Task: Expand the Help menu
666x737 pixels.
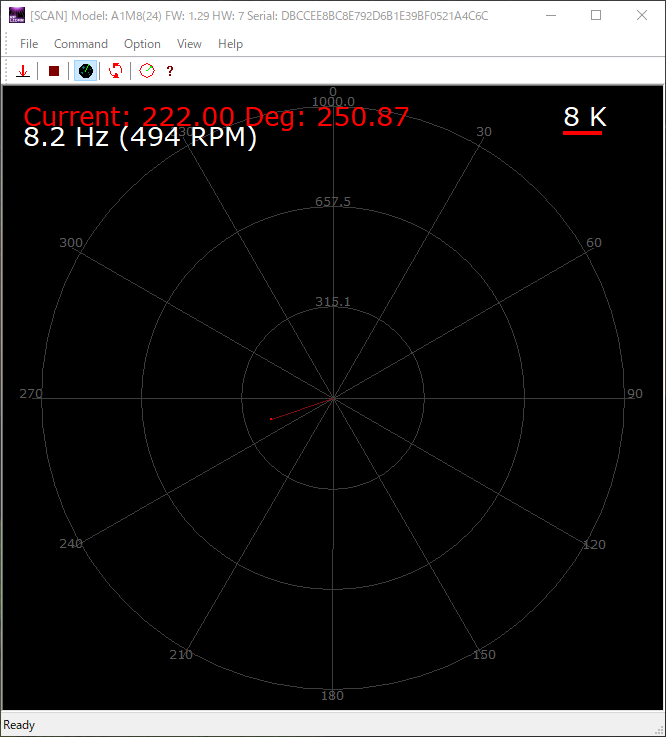Action: click(230, 44)
